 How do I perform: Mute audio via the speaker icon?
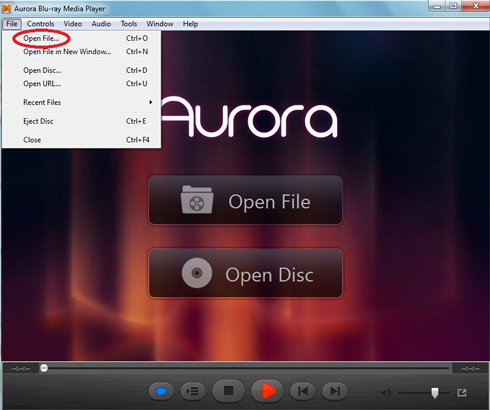[x=386, y=393]
